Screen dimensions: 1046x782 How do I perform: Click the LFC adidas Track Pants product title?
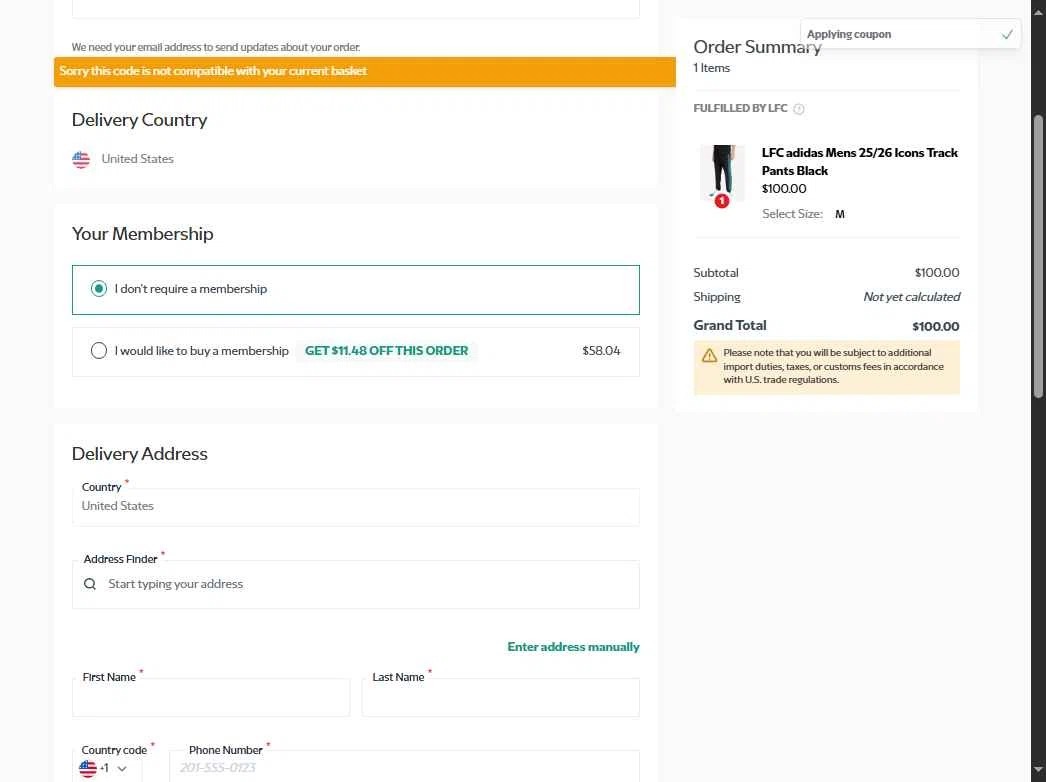859,161
